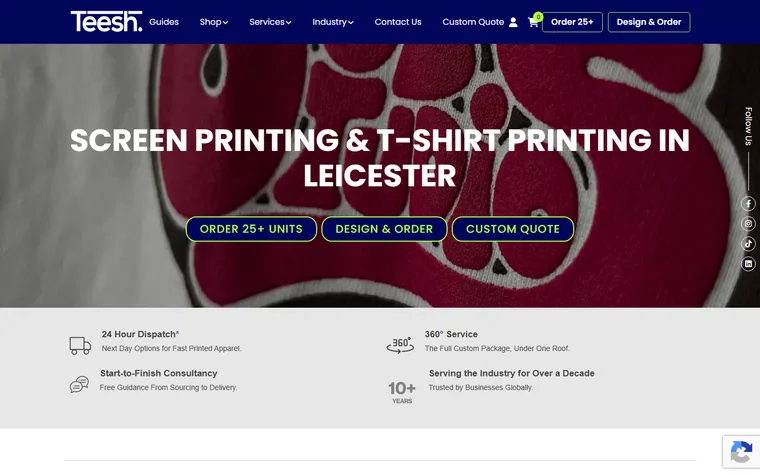Click the 360 degree service icon
760x475 pixels.
[x=400, y=345]
